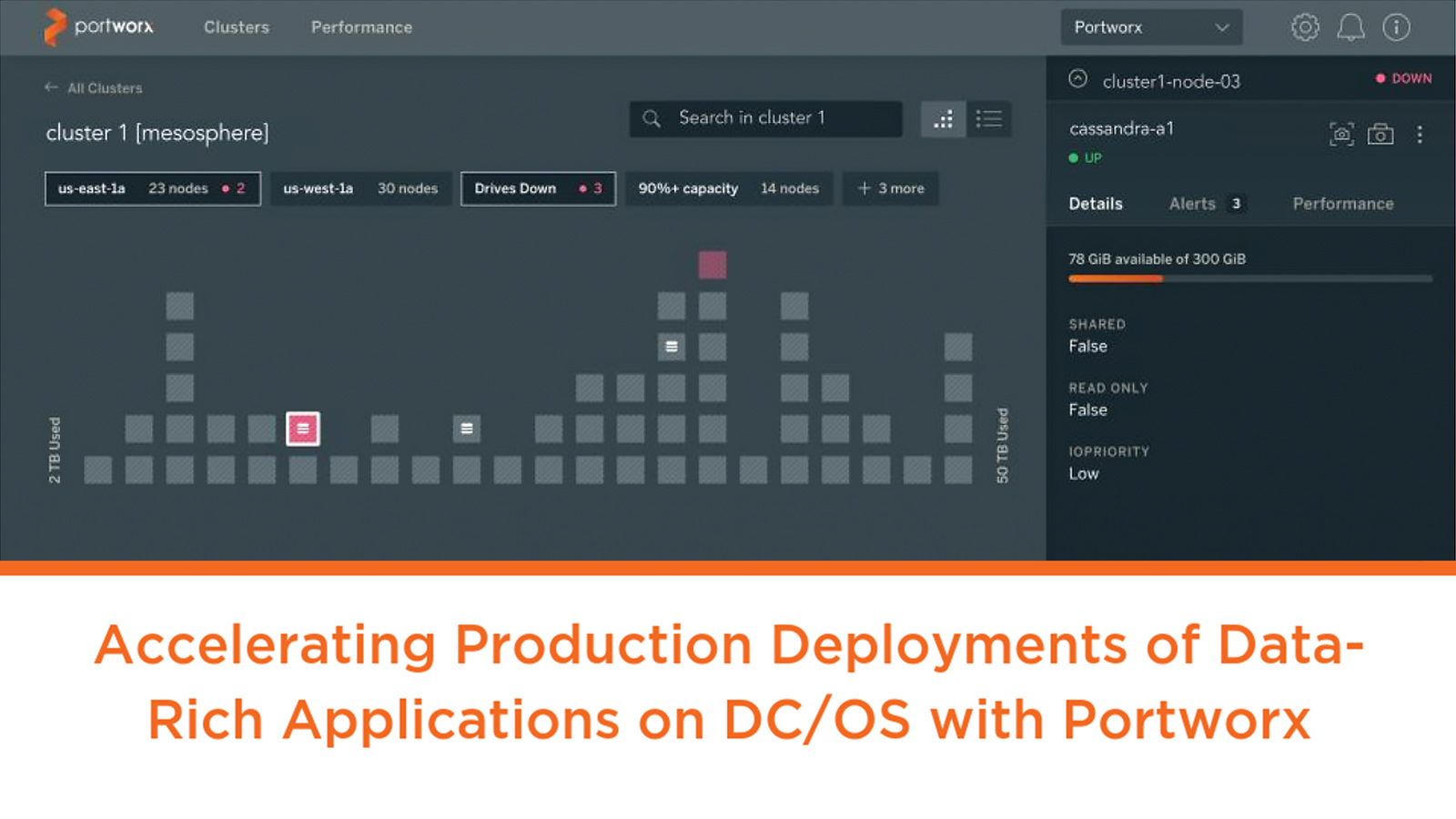This screenshot has width=1456, height=819.
Task: Toggle the Drives Down filter chip
Action: 538,188
